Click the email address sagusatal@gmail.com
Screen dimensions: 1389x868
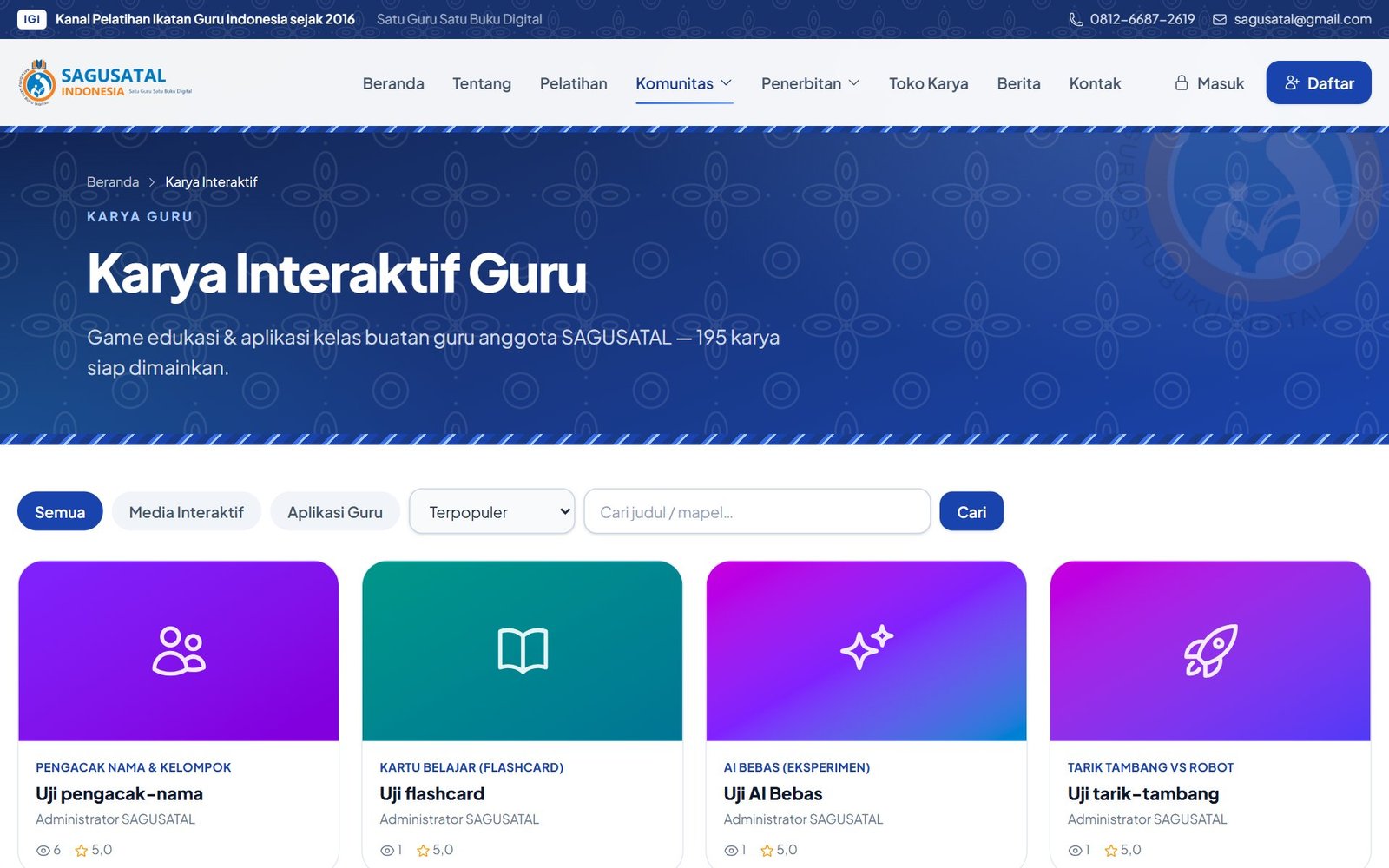[x=1303, y=19]
